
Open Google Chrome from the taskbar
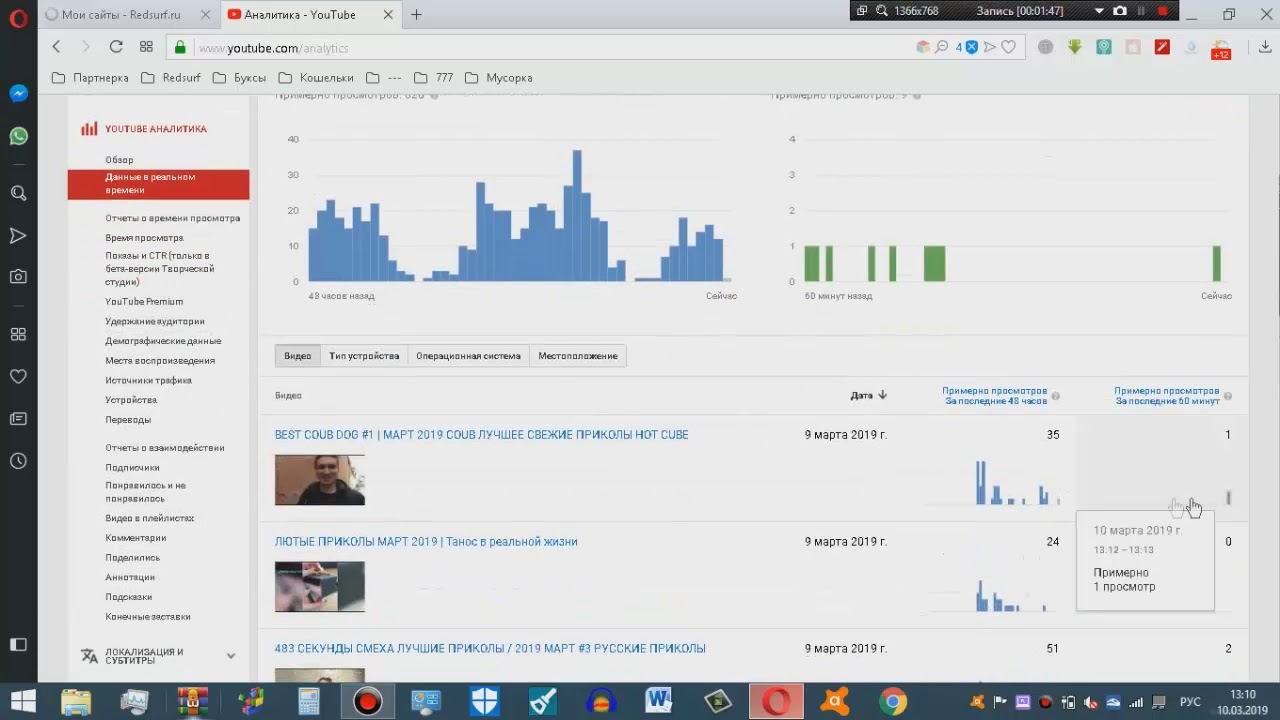(893, 701)
